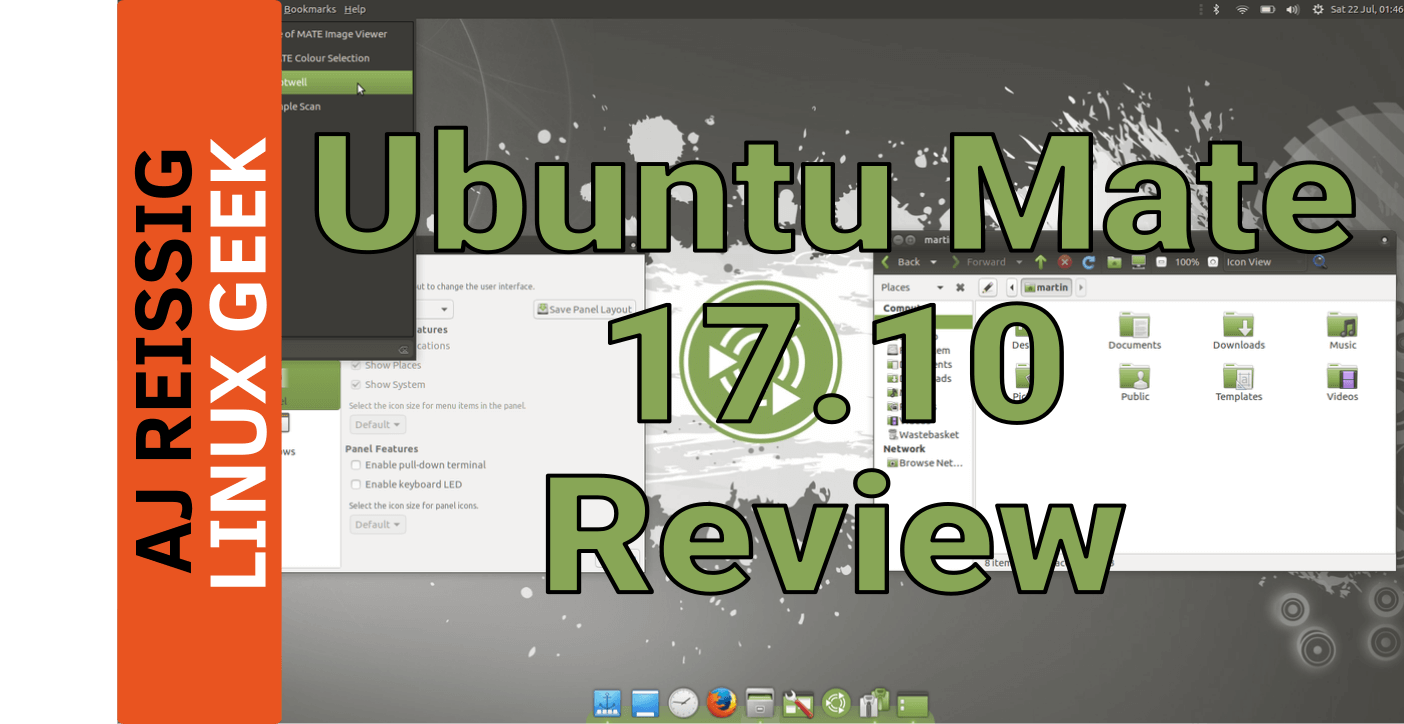
Task: Click the green panel window icon in the dock
Action: tap(911, 704)
